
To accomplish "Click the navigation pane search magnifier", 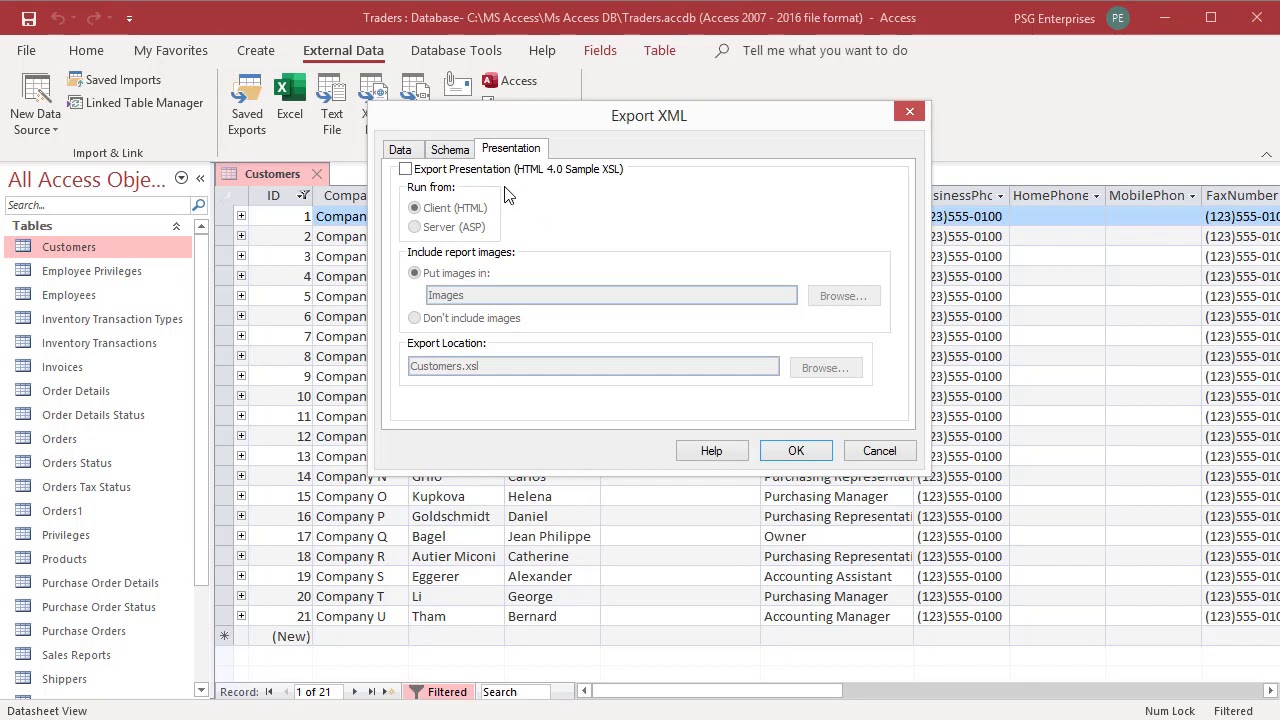I will (x=198, y=205).
